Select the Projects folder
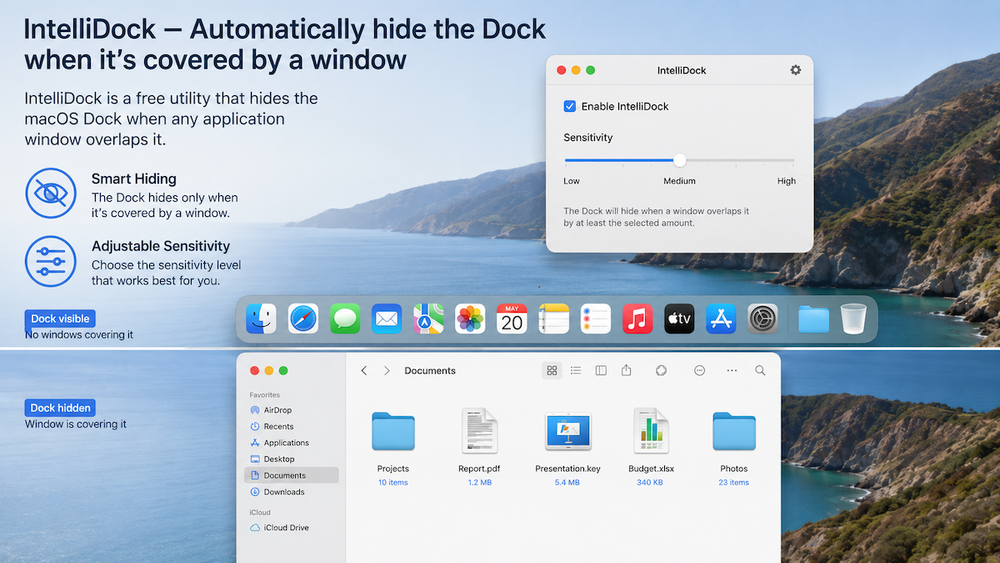 [x=393, y=432]
